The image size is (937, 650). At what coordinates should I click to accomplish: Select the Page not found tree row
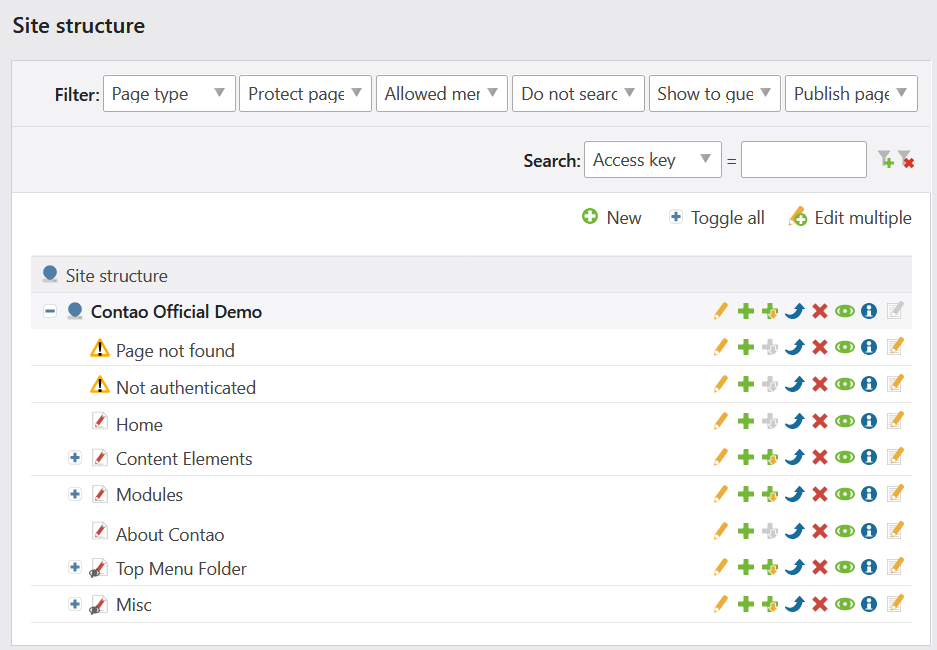tap(471, 348)
